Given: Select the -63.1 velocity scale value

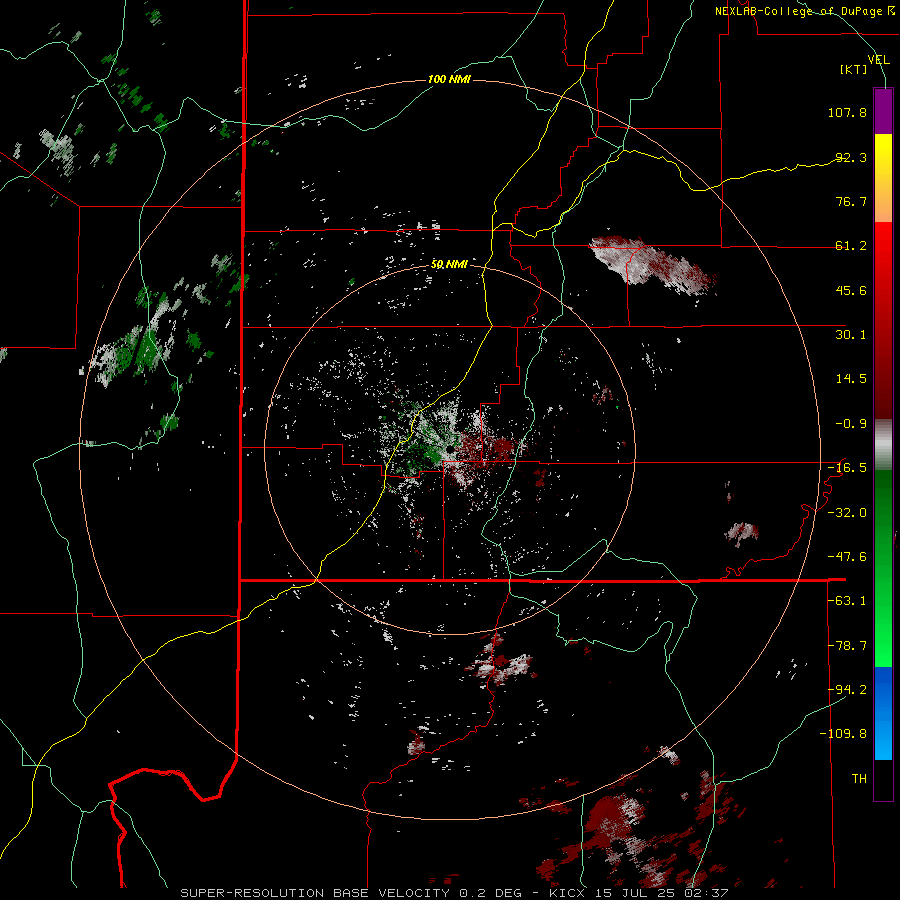Looking at the screenshot, I should pyautogui.click(x=847, y=601).
